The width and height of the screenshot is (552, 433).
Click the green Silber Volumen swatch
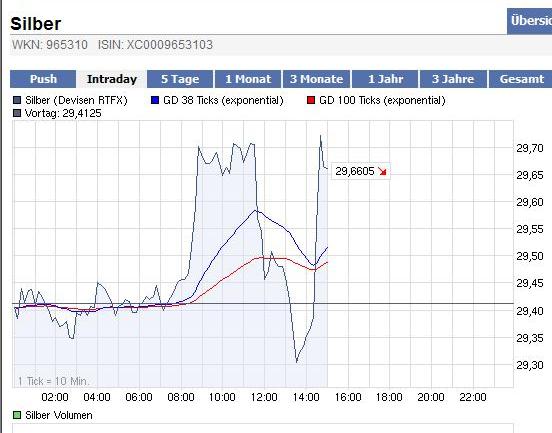[x=17, y=415]
